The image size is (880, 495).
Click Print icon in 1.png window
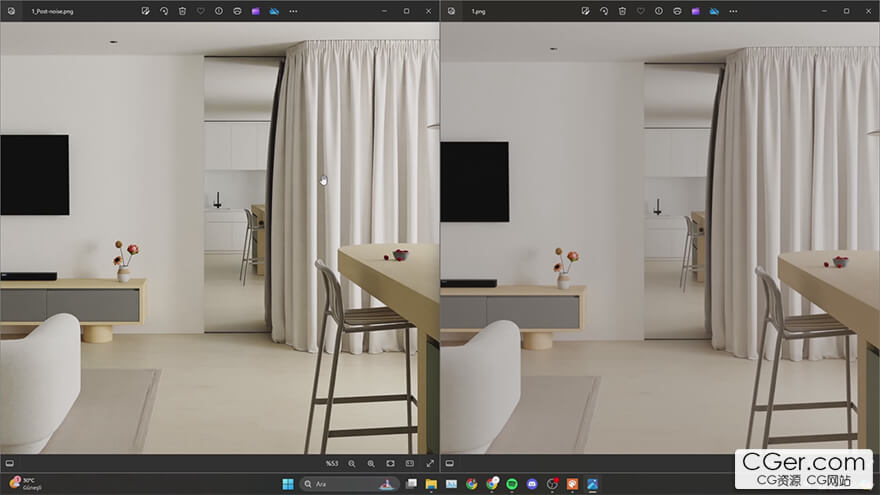(x=677, y=11)
